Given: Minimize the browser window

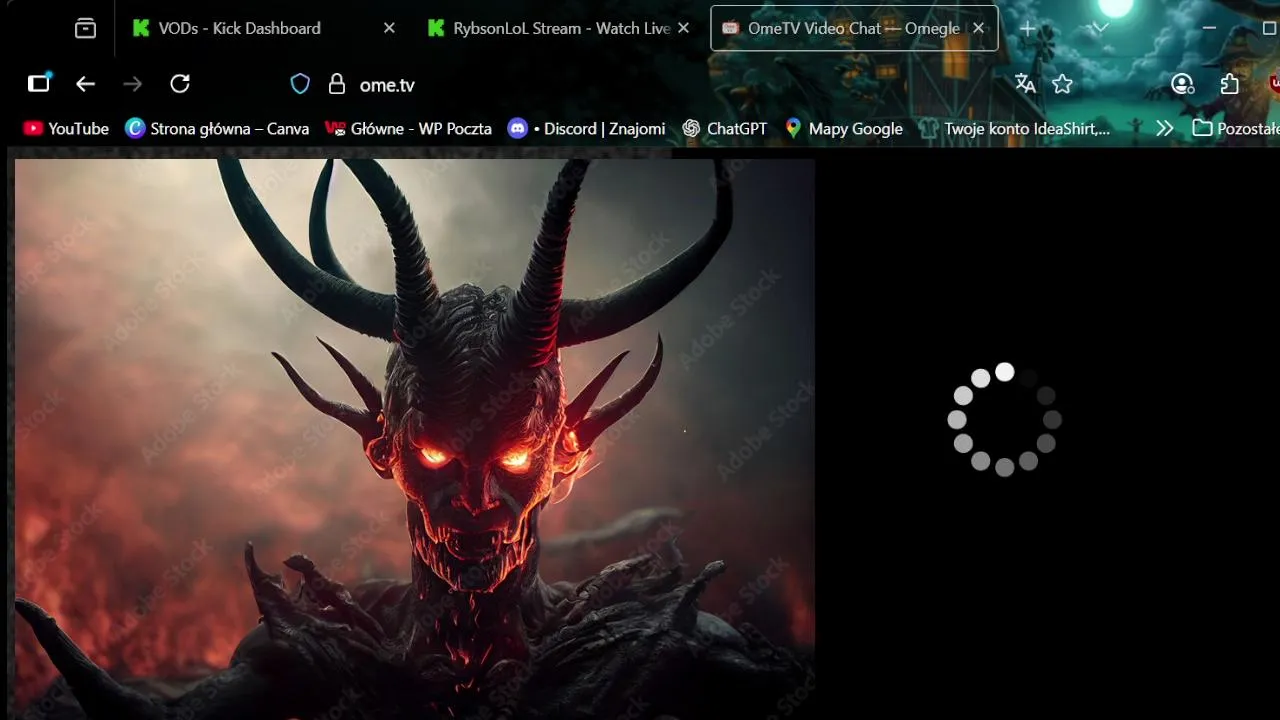Looking at the screenshot, I should pyautogui.click(x=1209, y=28).
